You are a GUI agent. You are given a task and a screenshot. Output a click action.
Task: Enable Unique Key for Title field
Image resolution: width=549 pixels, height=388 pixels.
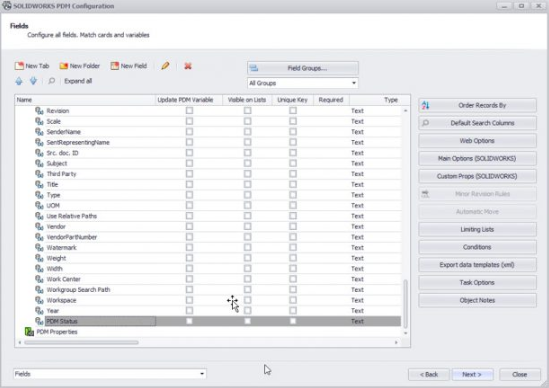(x=293, y=184)
